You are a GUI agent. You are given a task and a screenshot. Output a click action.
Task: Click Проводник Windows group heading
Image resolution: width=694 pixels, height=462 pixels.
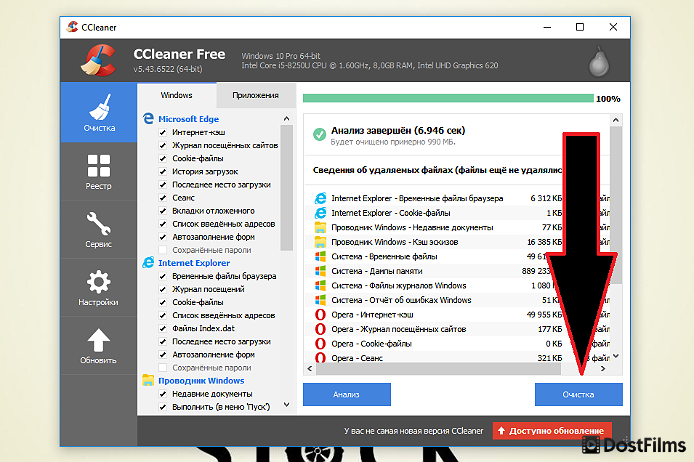(201, 381)
